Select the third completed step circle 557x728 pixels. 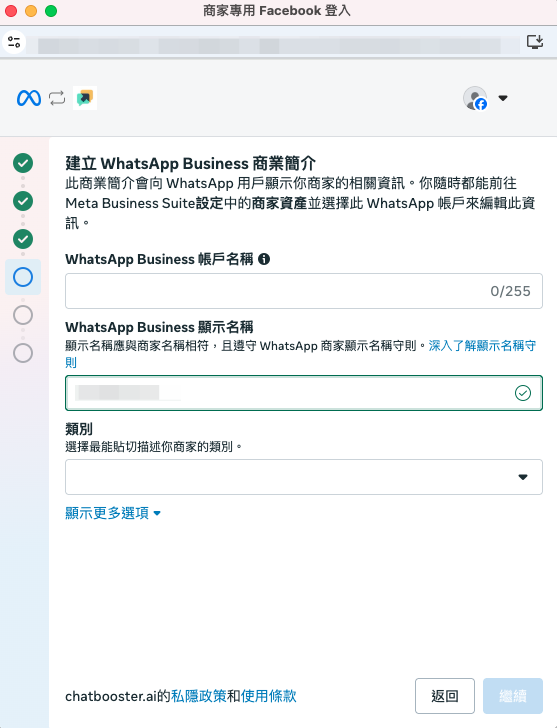tap(23, 239)
